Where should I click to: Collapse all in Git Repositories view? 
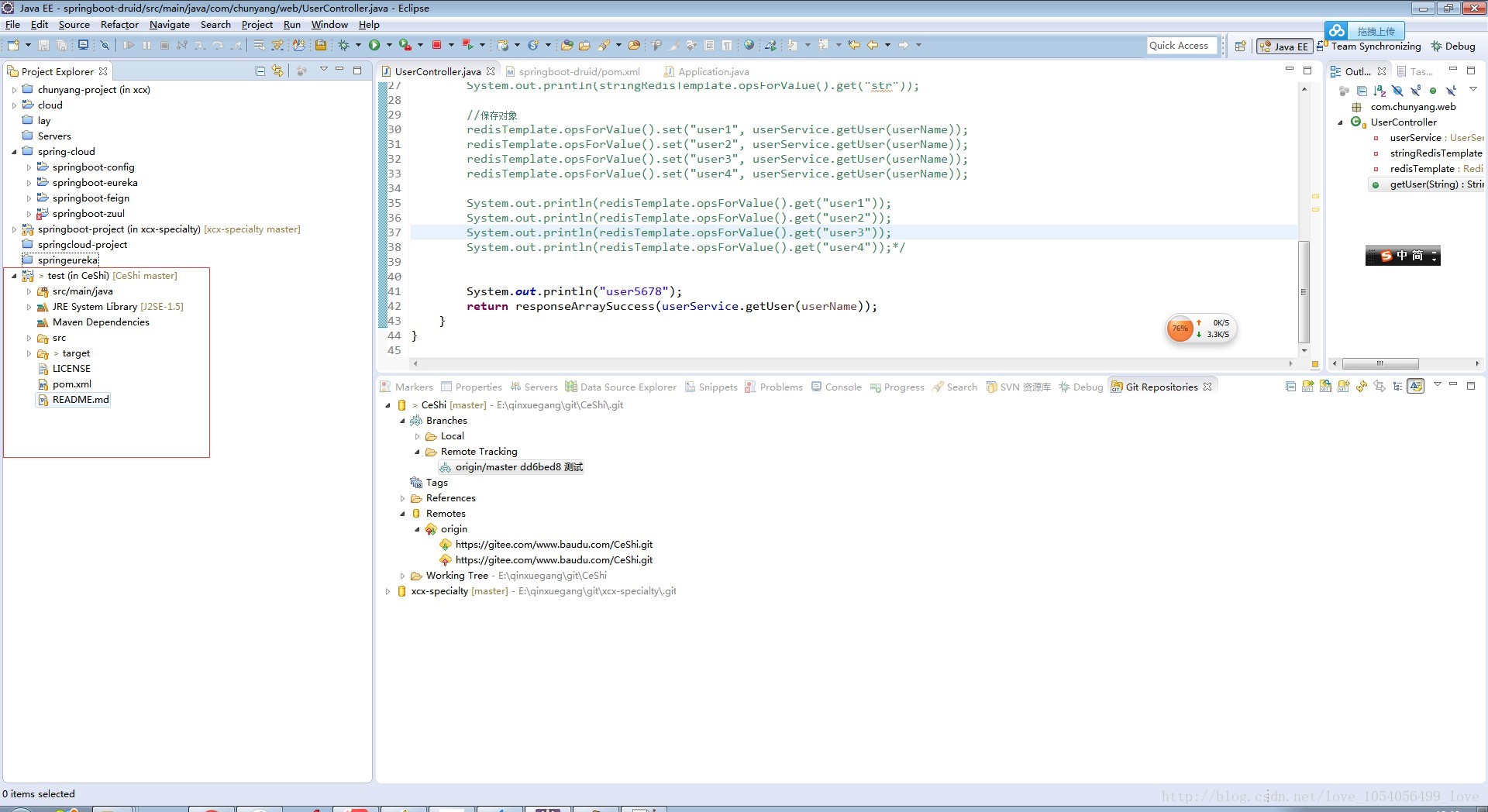[x=1290, y=387]
